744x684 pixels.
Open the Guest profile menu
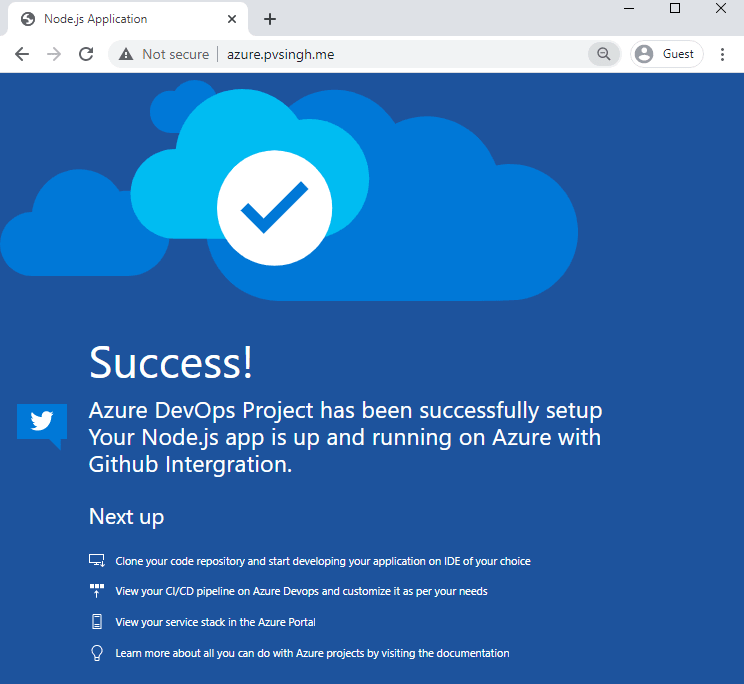(x=666, y=54)
